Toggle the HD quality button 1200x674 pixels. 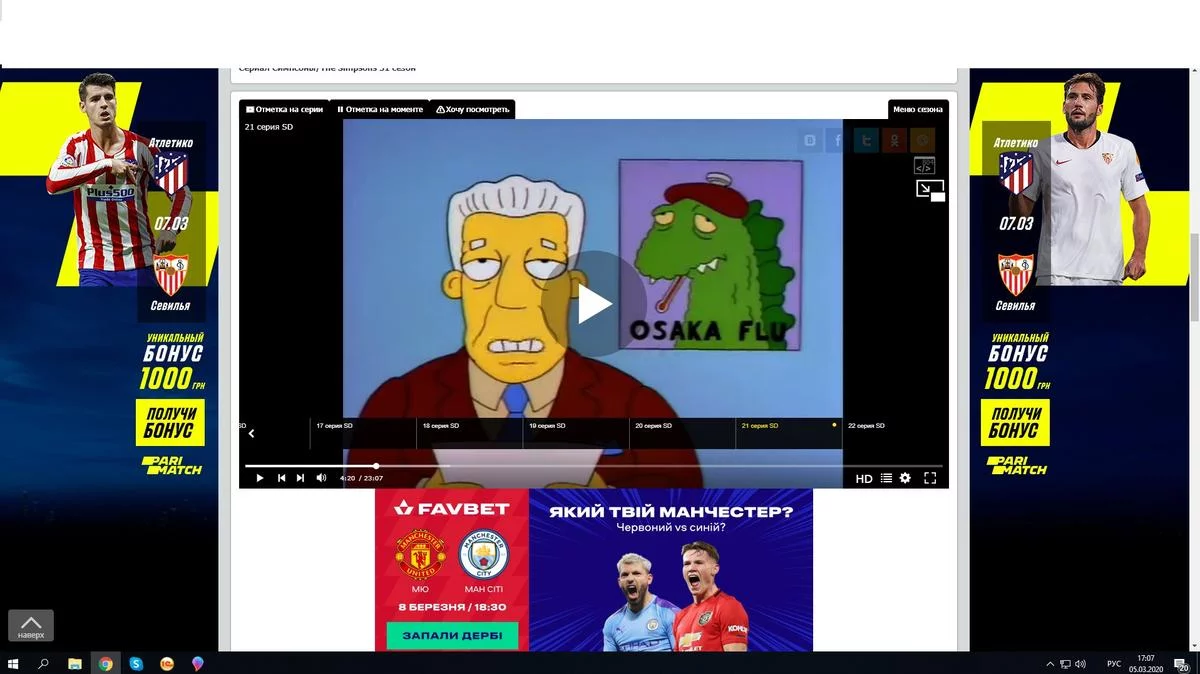tap(864, 479)
